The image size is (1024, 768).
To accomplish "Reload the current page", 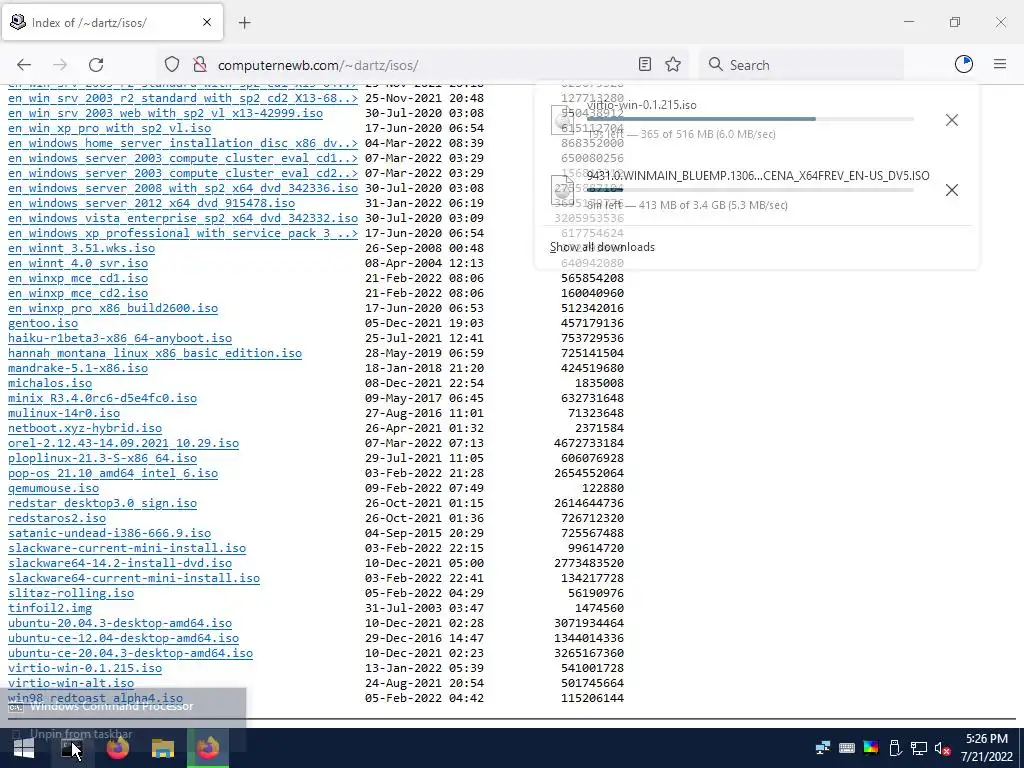I will pyautogui.click(x=96, y=65).
